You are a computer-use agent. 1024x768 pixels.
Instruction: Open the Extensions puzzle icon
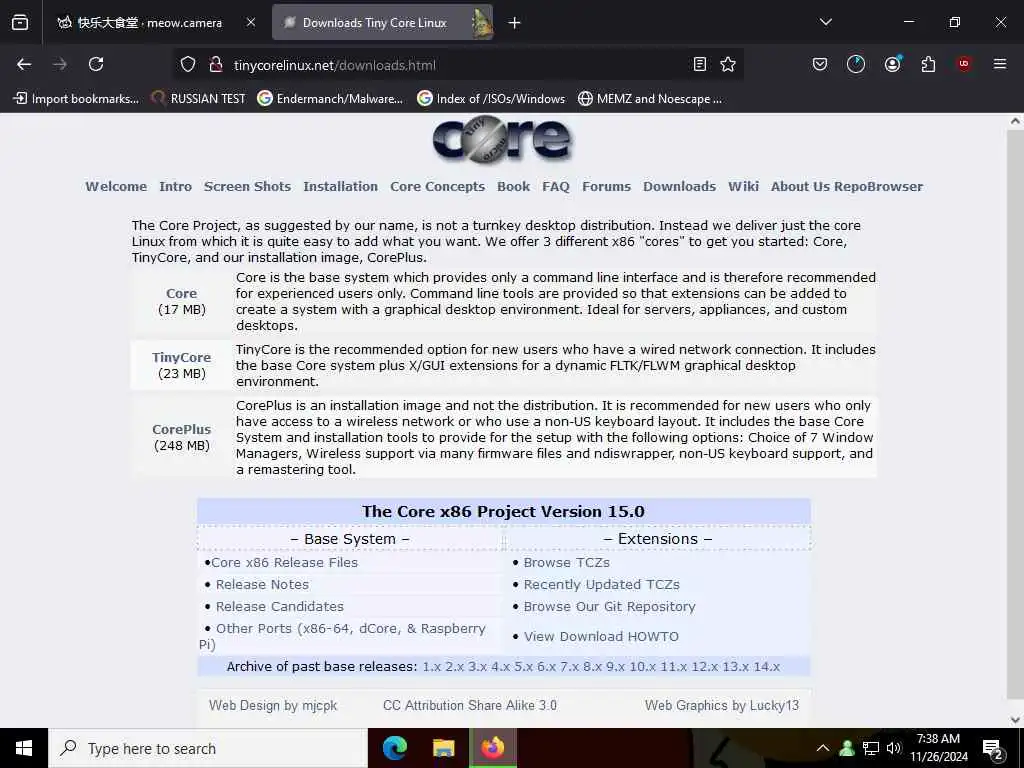pos(928,64)
